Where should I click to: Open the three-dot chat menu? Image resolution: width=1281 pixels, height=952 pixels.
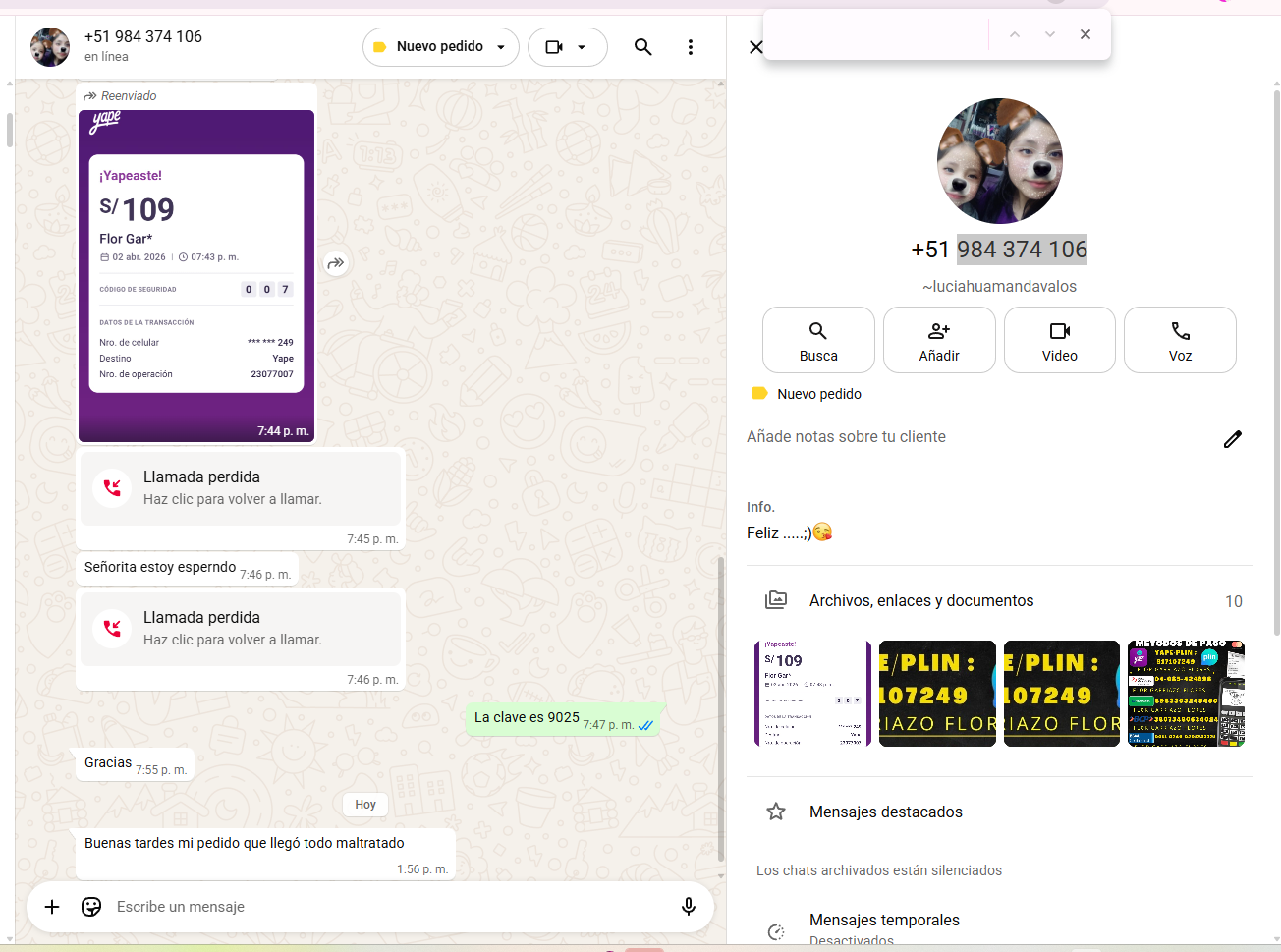(691, 47)
